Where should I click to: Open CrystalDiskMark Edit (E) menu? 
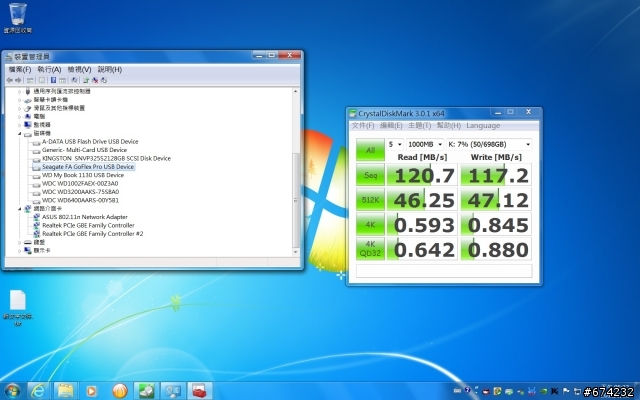tap(391, 126)
